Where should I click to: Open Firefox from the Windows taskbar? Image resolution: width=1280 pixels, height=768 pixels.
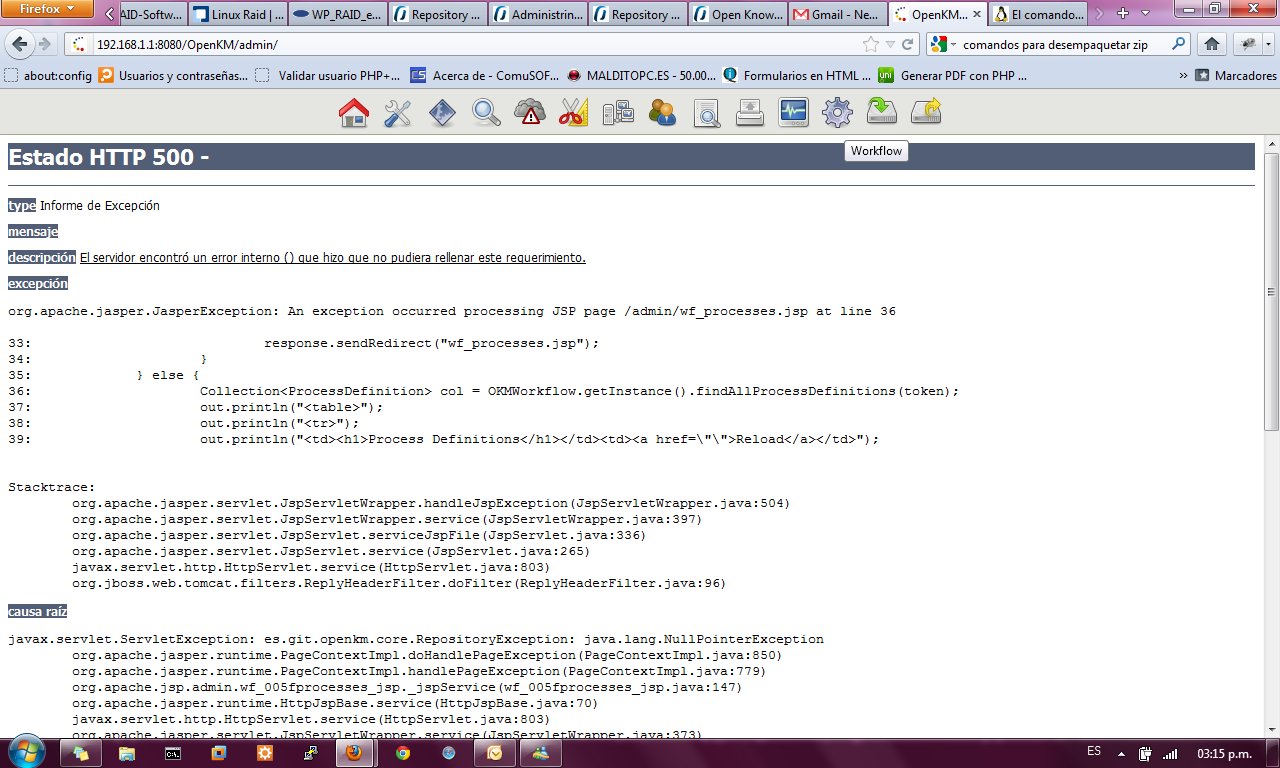pos(355,753)
